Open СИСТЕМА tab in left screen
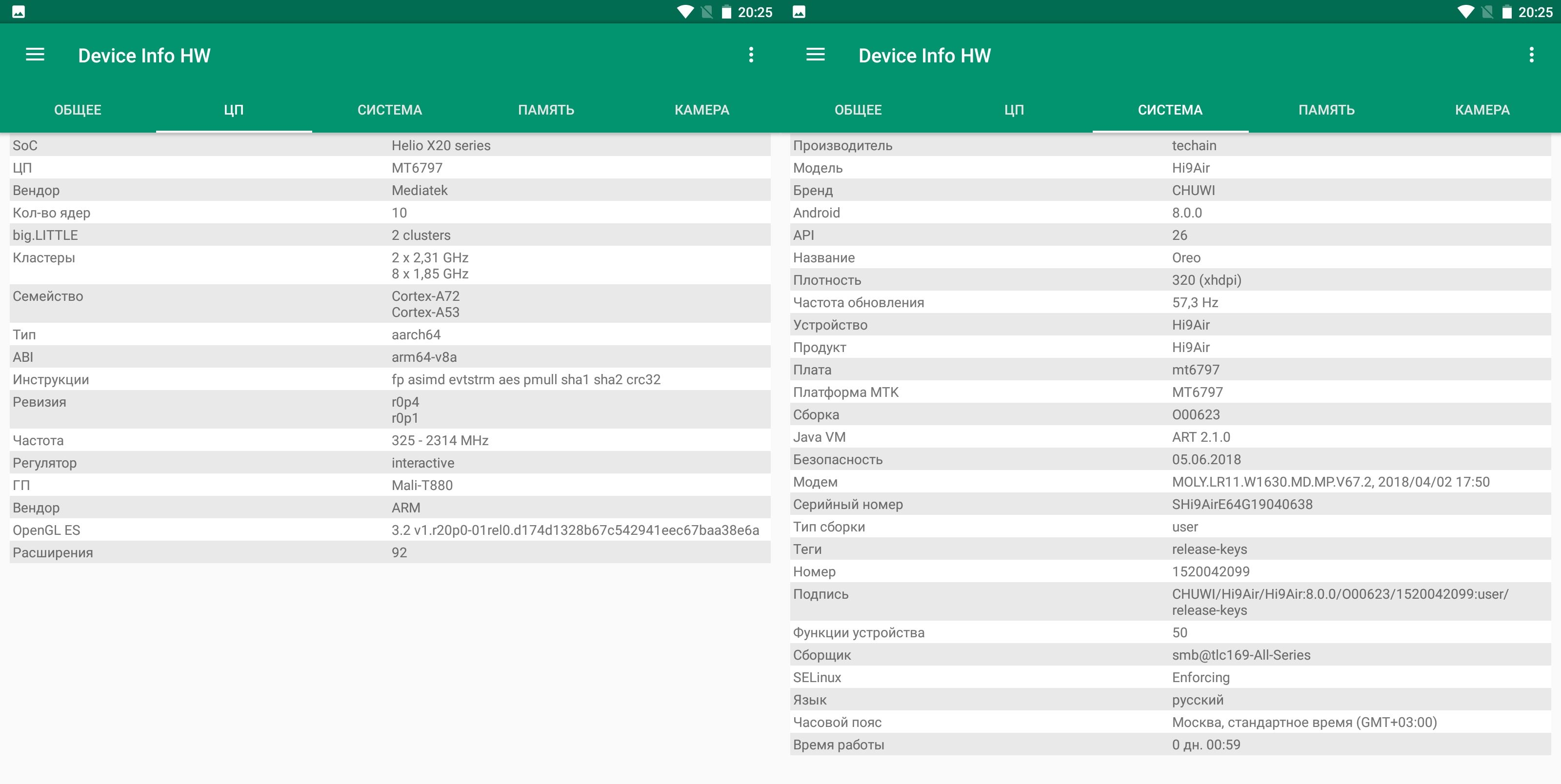The image size is (1561, 784). (x=390, y=110)
